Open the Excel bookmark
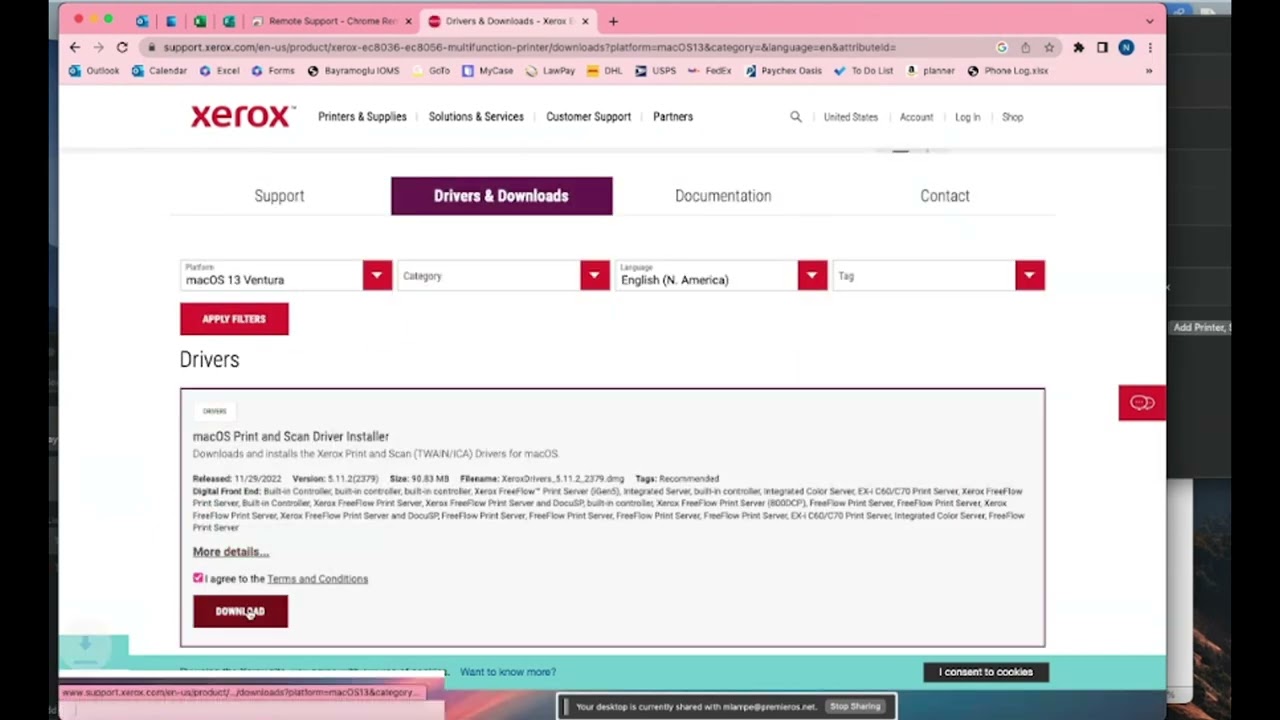The width and height of the screenshot is (1280, 720). pyautogui.click(x=220, y=71)
